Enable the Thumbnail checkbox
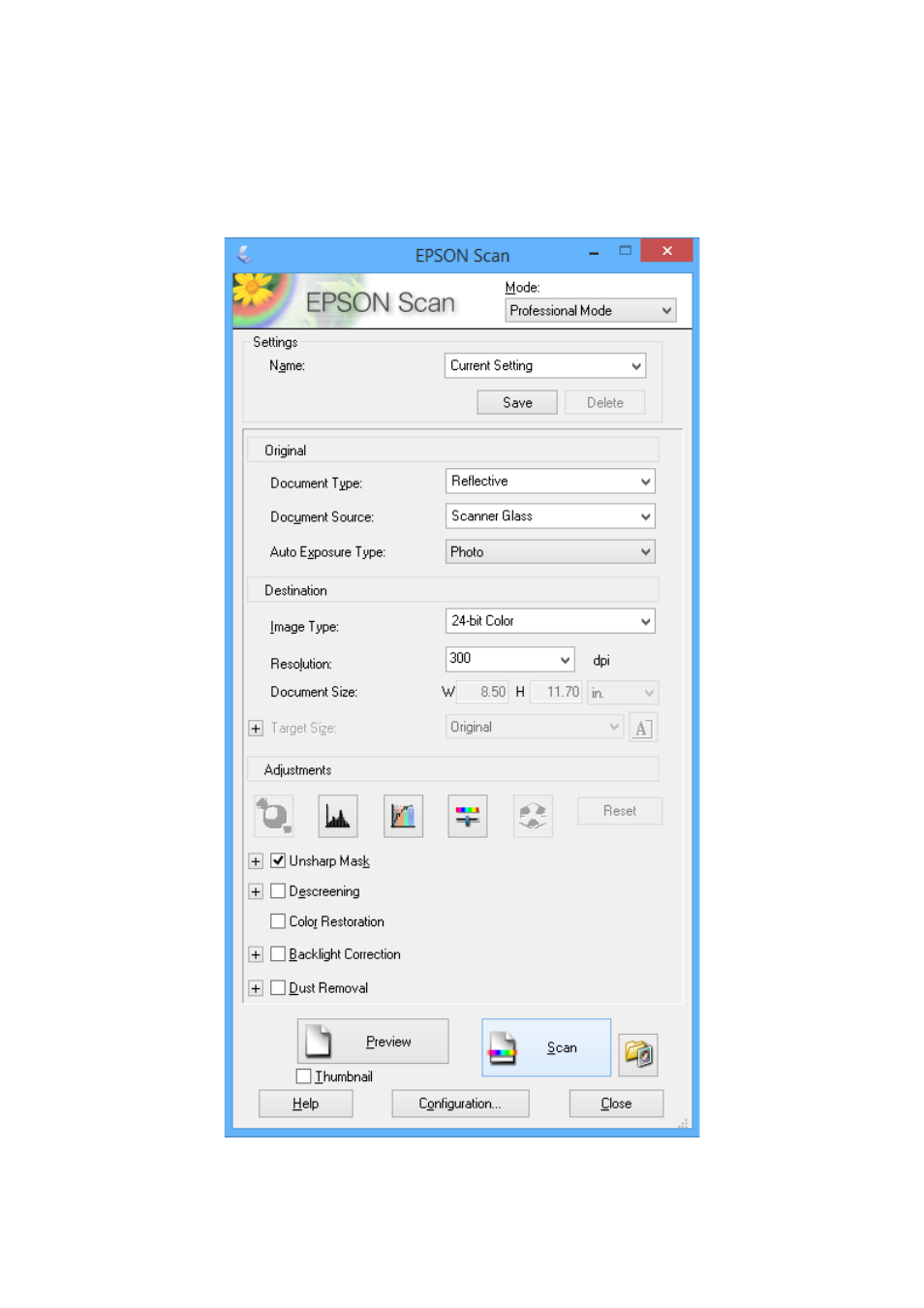924x1308 pixels. tap(304, 1076)
